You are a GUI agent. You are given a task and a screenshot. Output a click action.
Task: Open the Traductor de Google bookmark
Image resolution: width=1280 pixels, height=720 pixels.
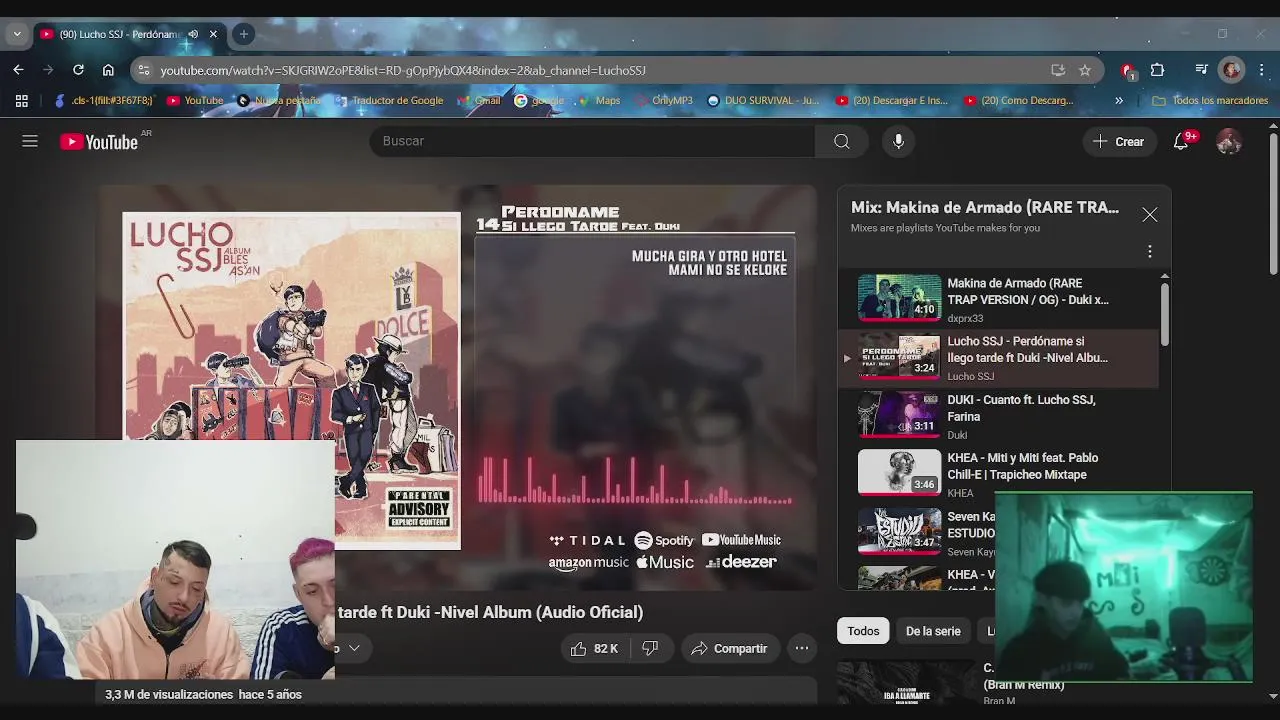coord(389,100)
